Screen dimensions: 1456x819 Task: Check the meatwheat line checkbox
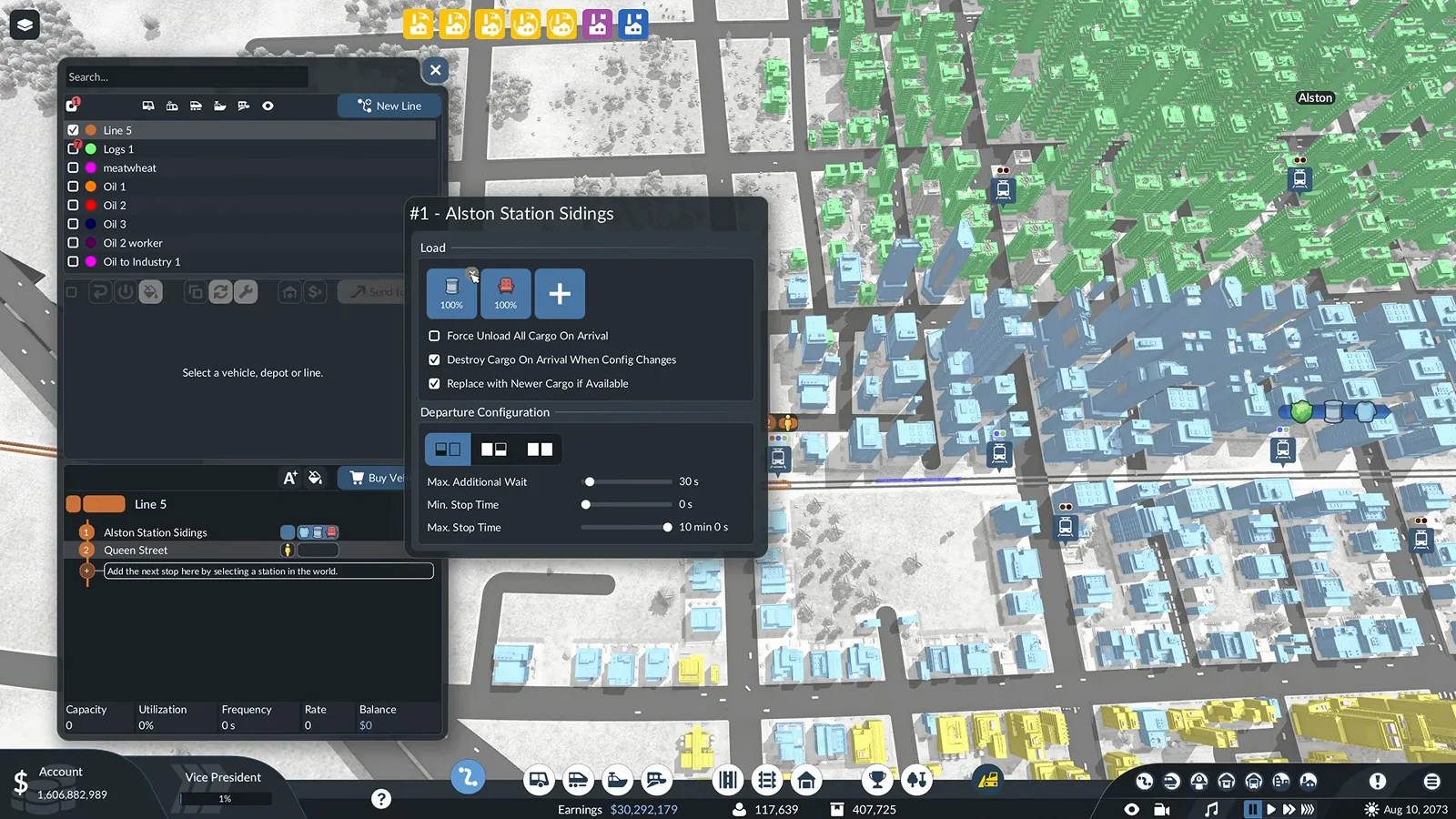pos(73,167)
